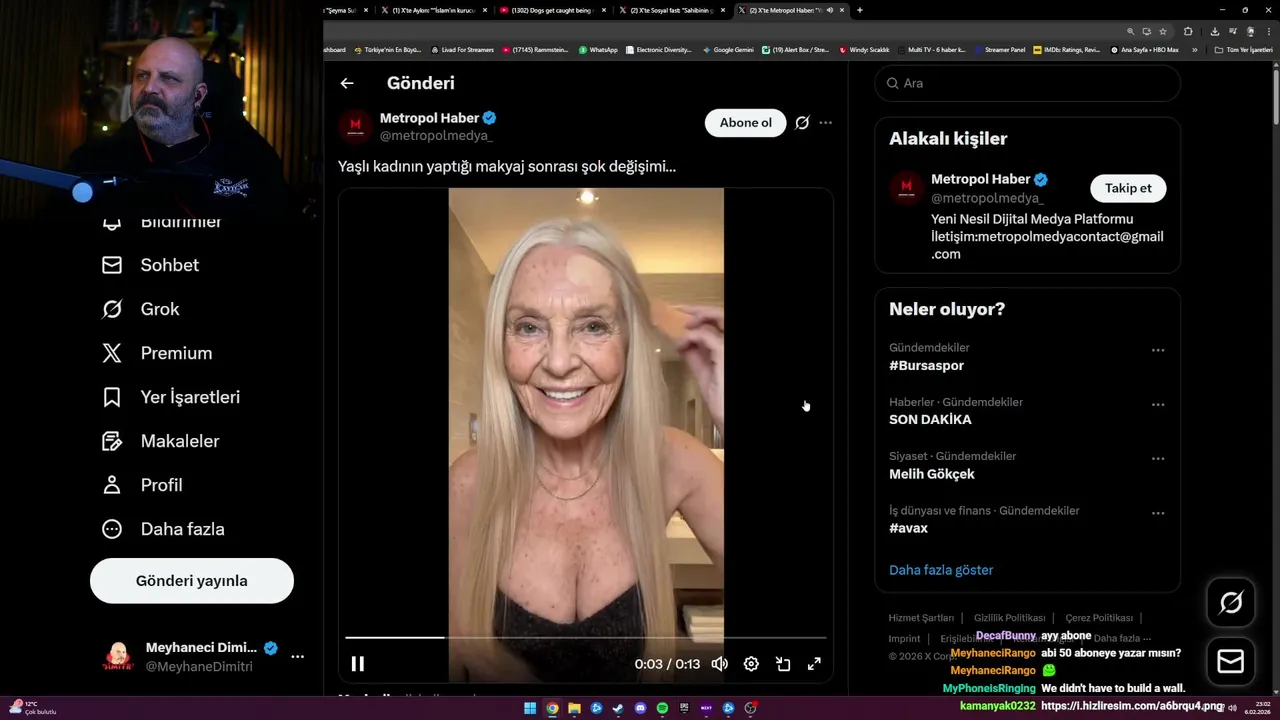This screenshot has width=1280, height=720.
Task: Enable picture-in-picture for video
Action: coord(783,664)
